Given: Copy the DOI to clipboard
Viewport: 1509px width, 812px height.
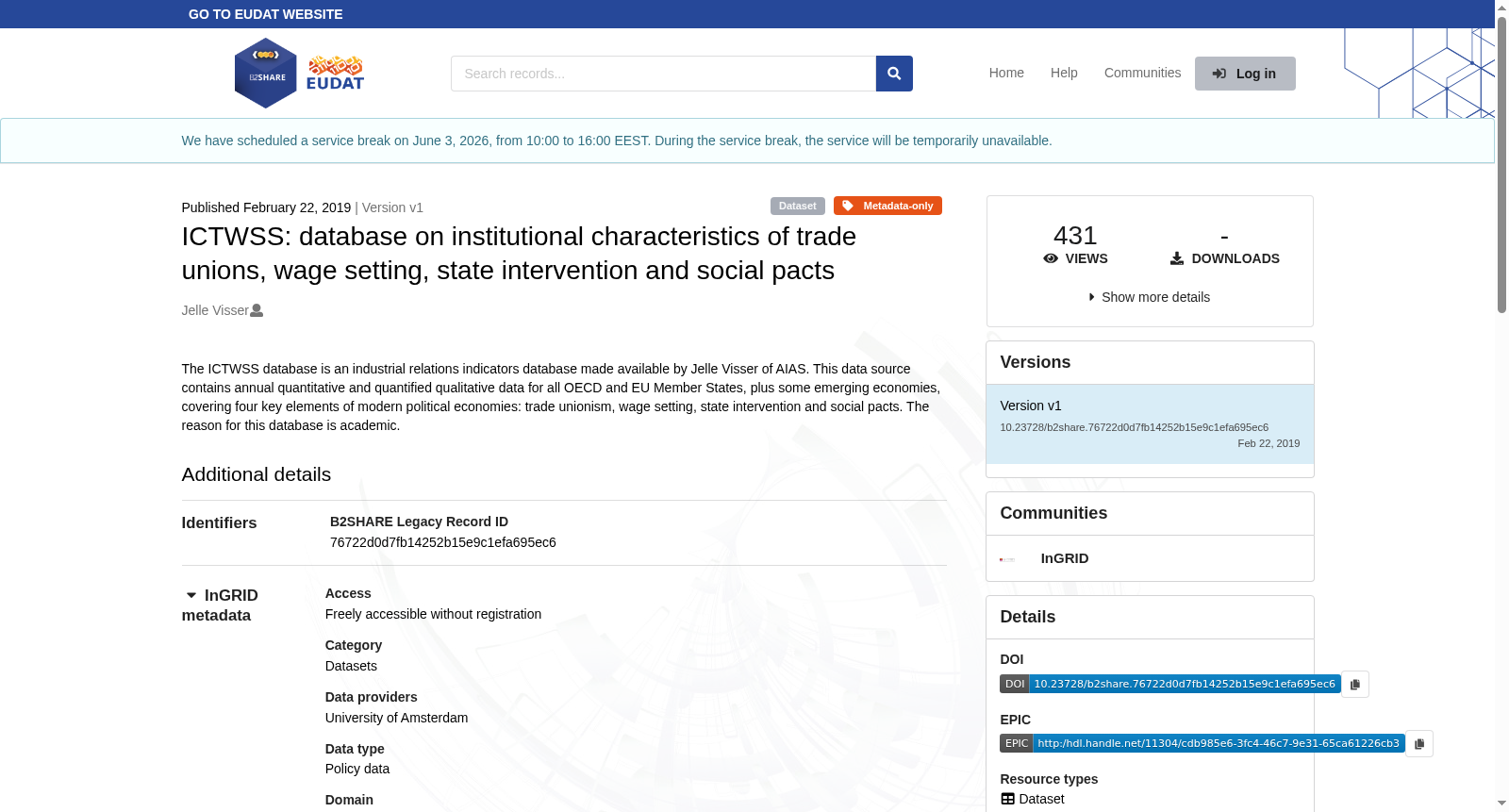Looking at the screenshot, I should [x=1355, y=684].
